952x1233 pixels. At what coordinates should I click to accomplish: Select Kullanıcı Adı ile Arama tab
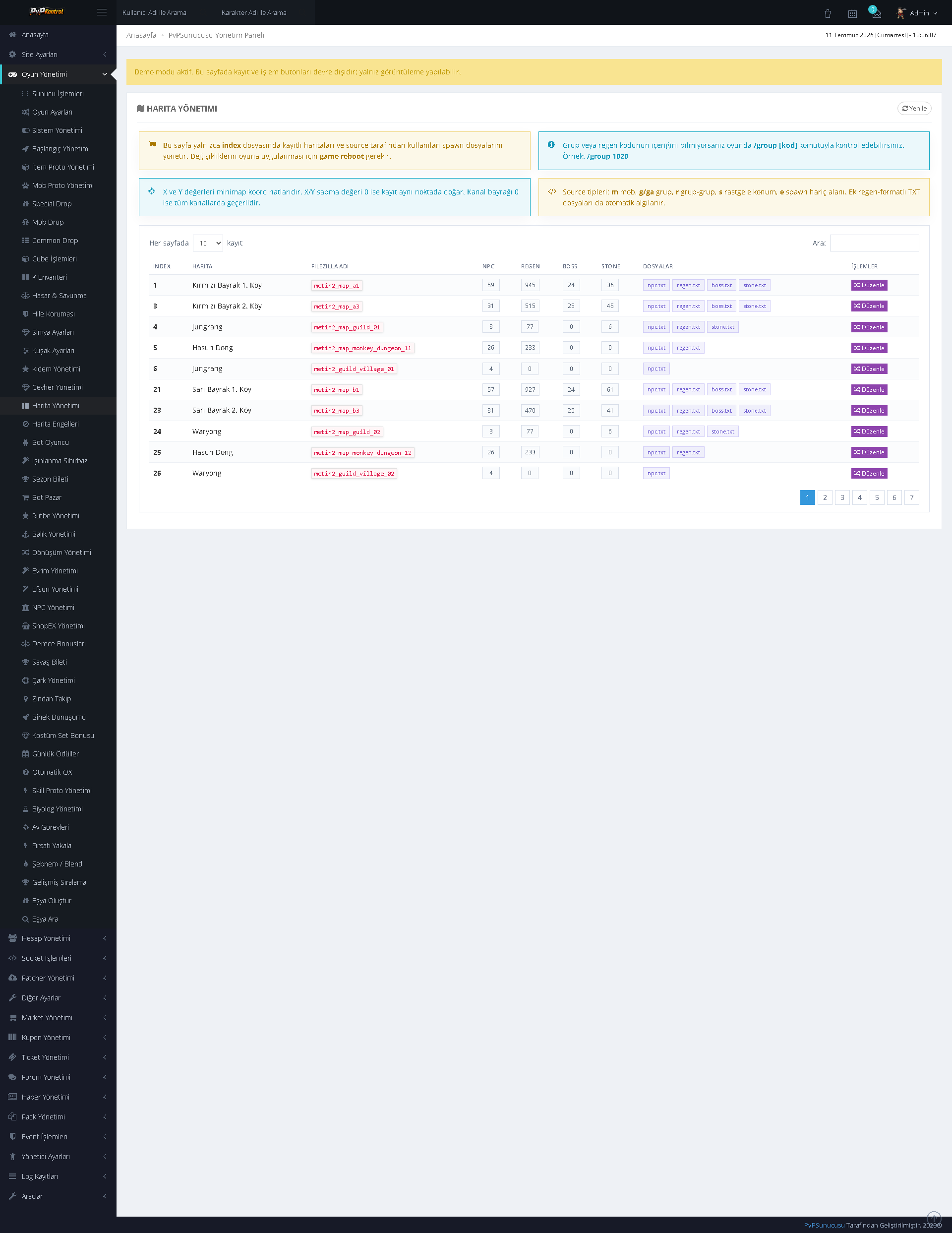(154, 12)
